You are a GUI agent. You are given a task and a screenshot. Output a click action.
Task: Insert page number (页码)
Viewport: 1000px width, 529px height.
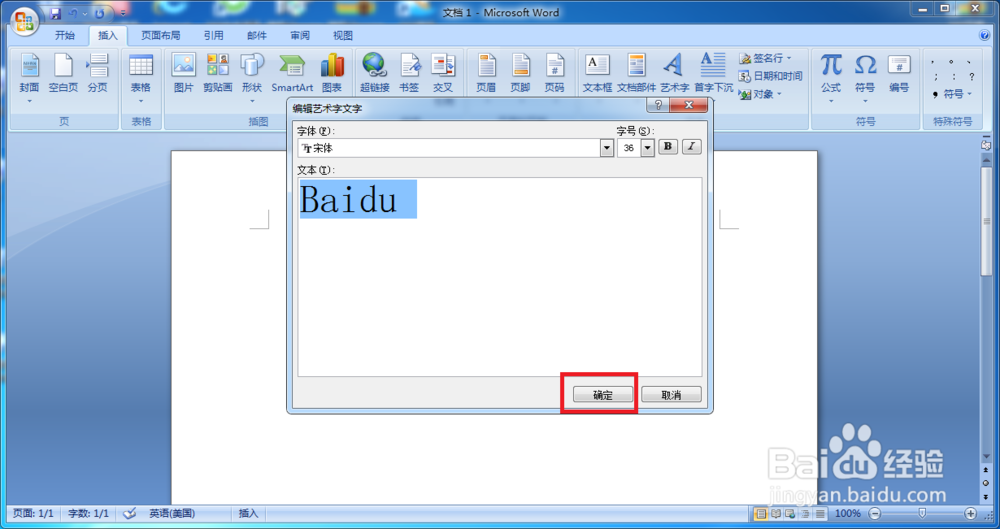[554, 73]
